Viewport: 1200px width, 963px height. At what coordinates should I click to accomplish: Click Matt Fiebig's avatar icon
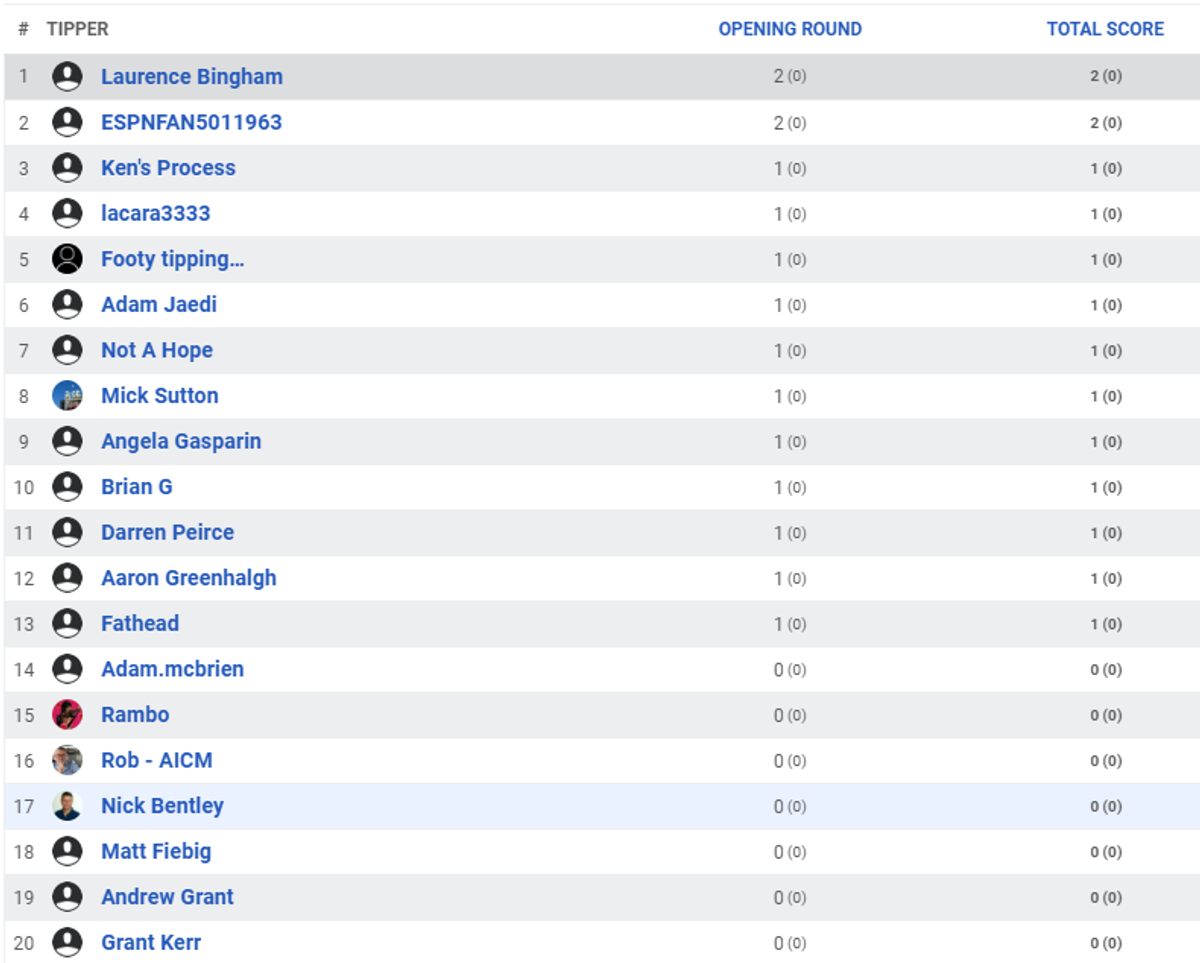[67, 852]
